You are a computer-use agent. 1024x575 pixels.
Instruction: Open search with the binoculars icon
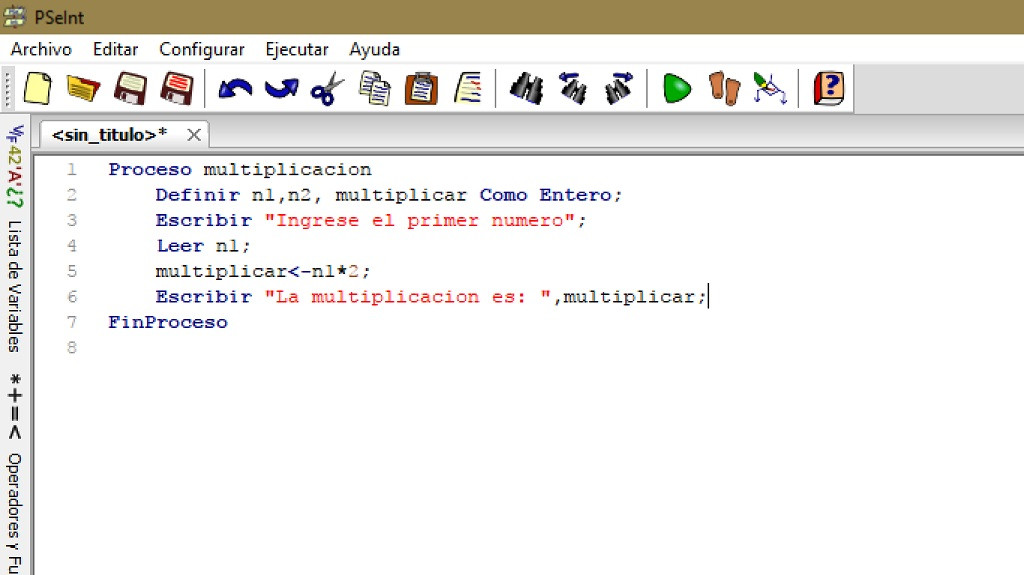pyautogui.click(x=526, y=88)
